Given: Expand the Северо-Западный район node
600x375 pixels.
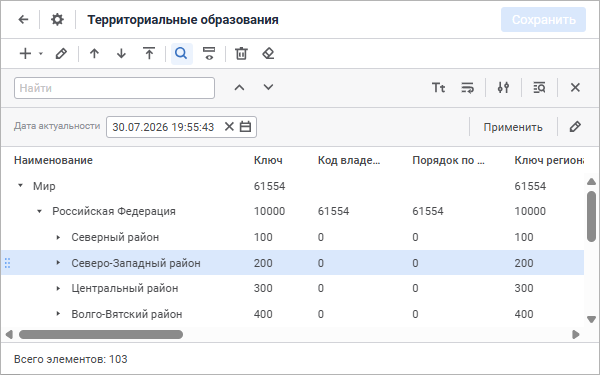Looking at the screenshot, I should [58, 262].
